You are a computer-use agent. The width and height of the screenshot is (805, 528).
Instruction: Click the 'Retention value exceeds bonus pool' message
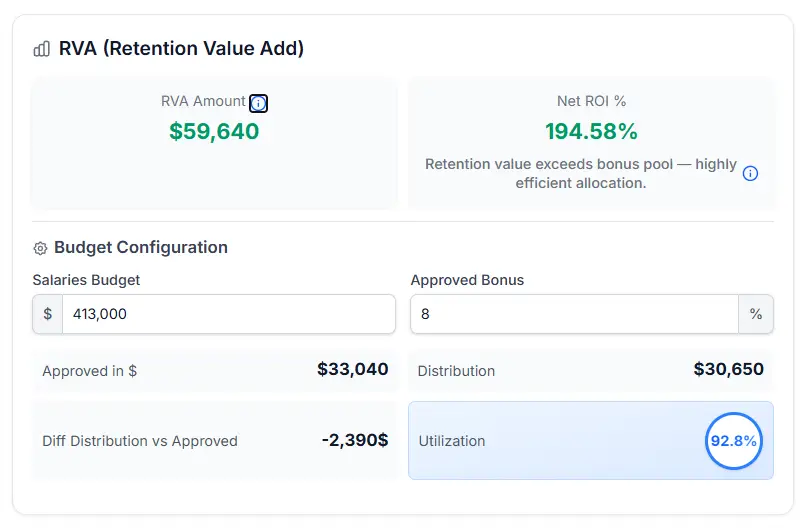point(581,173)
